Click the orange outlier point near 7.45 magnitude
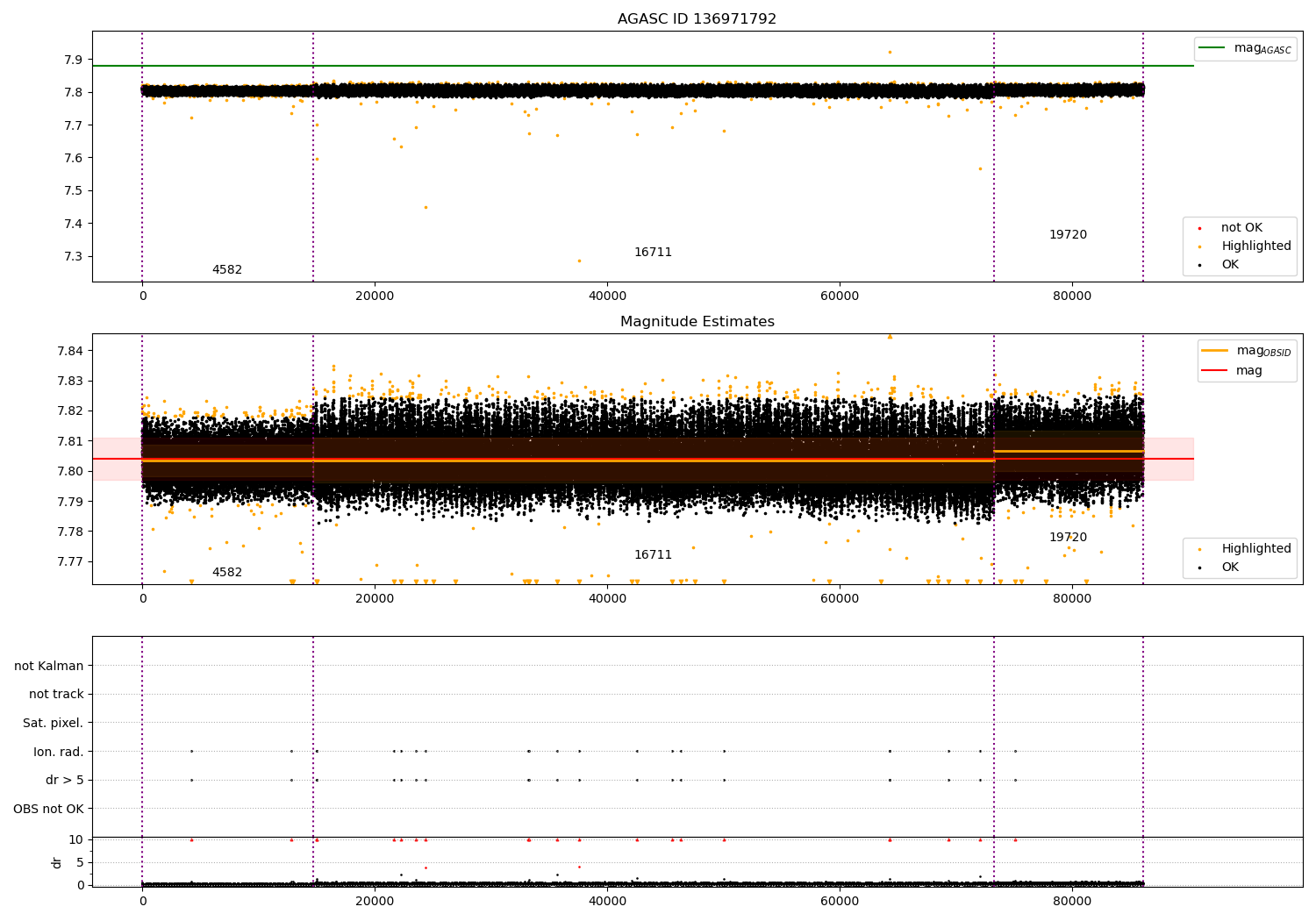Viewport: 1316px width, 921px height. pos(426,208)
